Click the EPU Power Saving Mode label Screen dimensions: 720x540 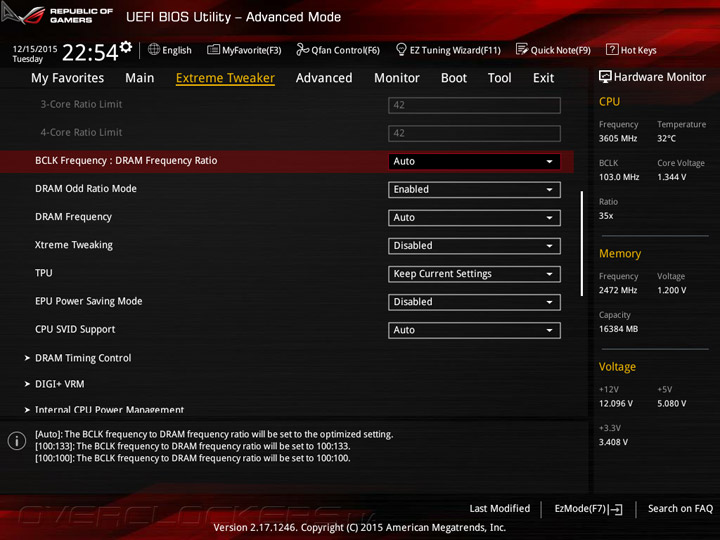(89, 301)
